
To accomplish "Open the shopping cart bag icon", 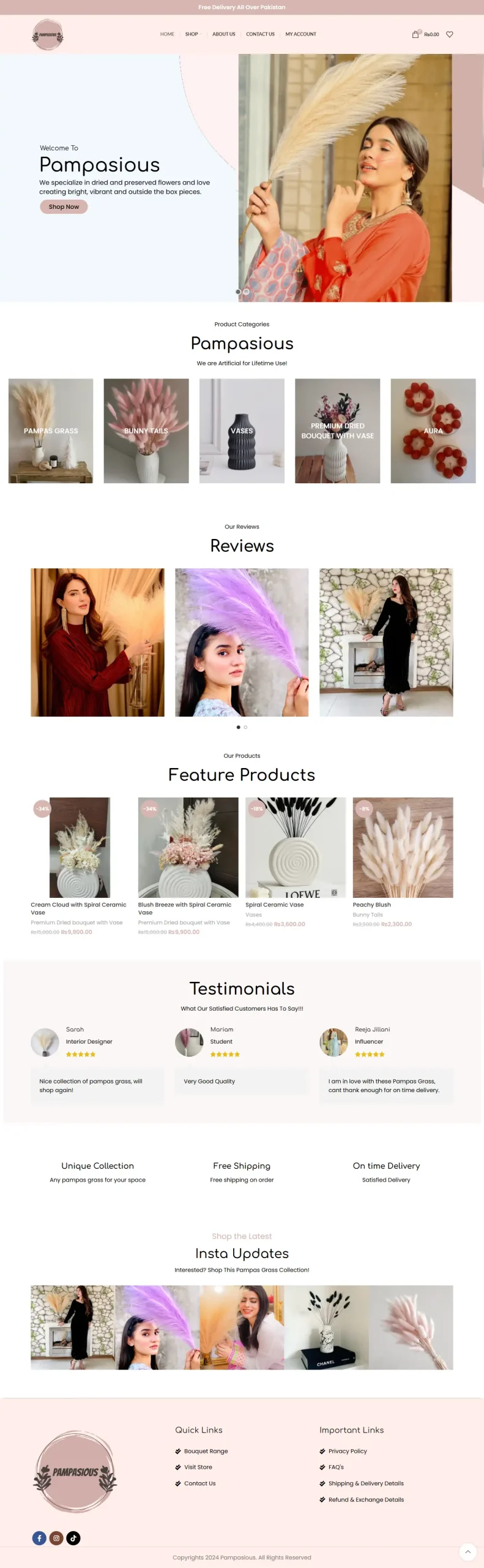I will pyautogui.click(x=415, y=34).
